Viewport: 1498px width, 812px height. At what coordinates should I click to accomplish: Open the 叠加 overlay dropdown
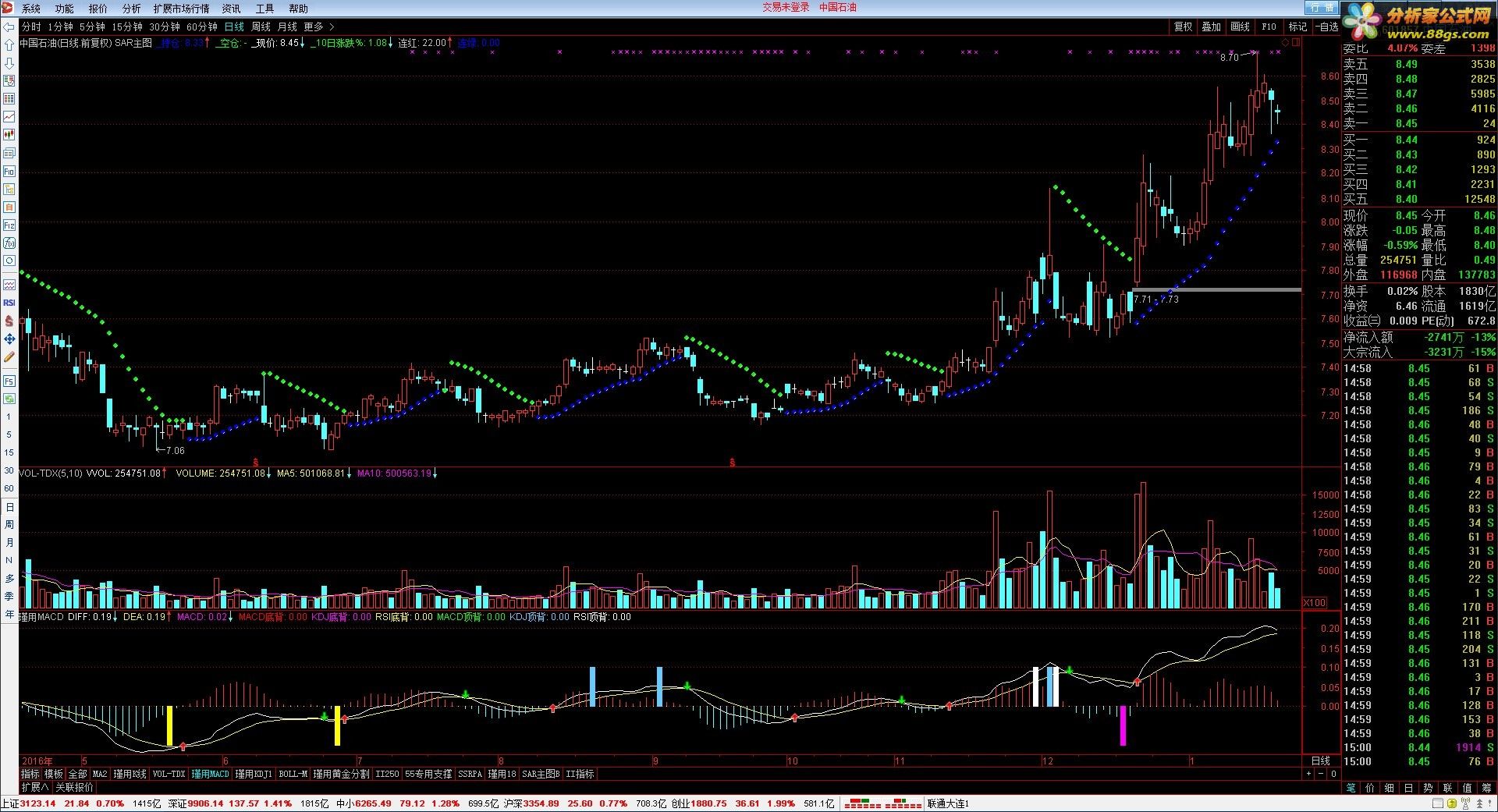1211,27
